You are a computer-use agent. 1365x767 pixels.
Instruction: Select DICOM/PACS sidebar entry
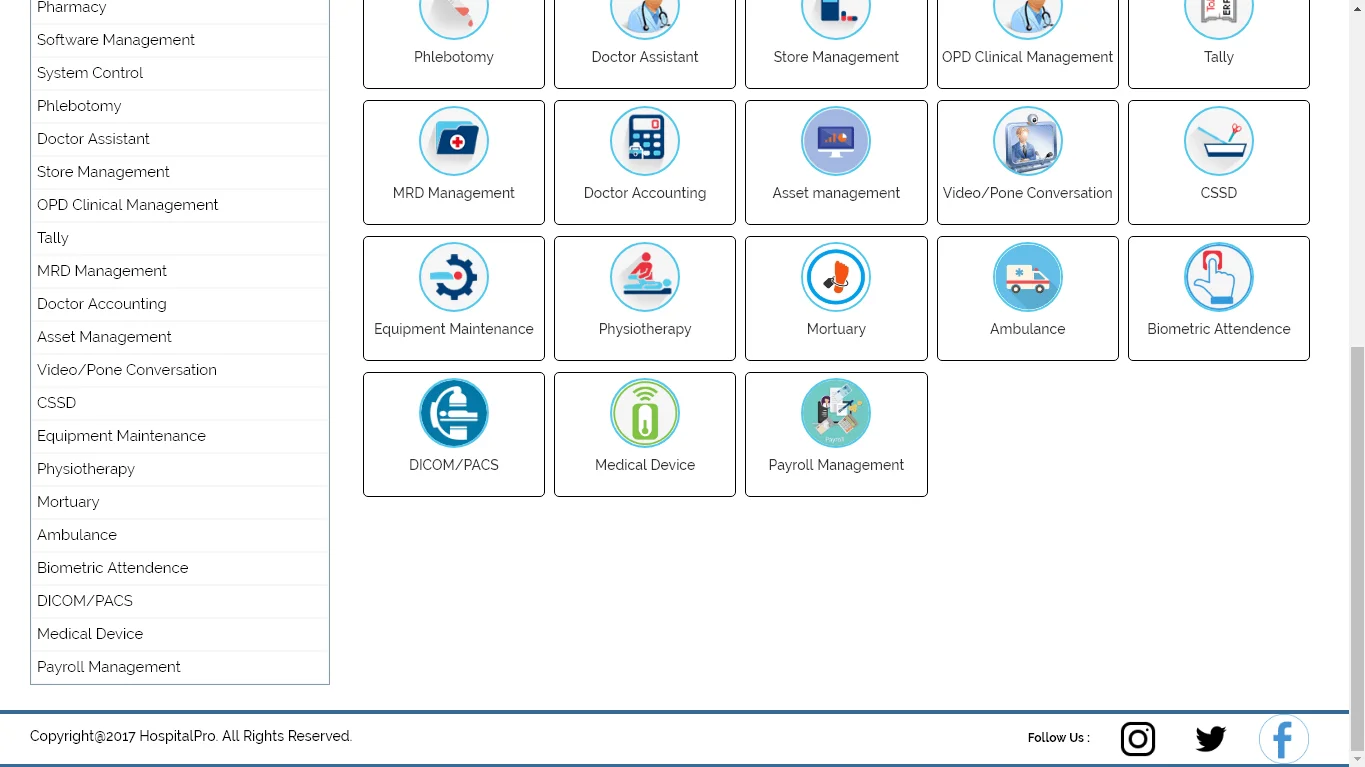[180, 601]
